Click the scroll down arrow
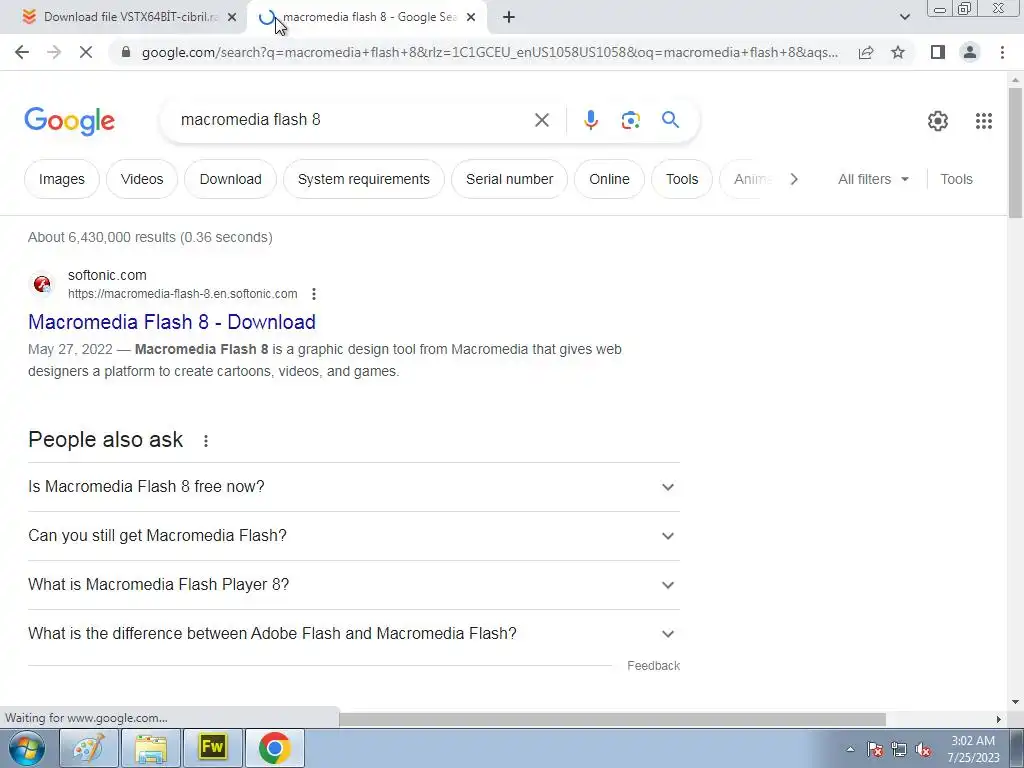This screenshot has width=1024, height=768. (1015, 702)
